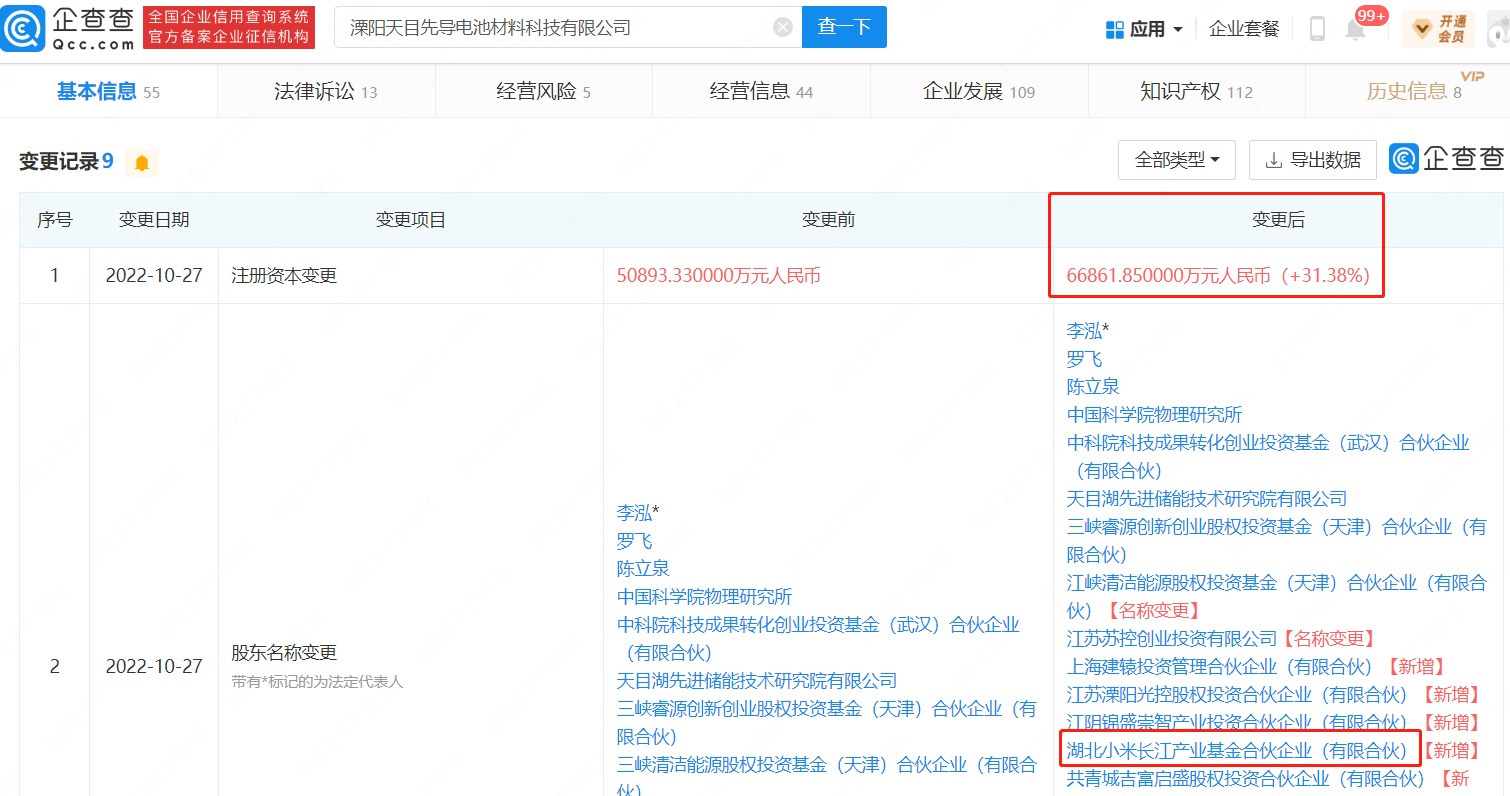Switch to the 基本信息 tab
Screen dimensions: 1510x796
[x=108, y=92]
